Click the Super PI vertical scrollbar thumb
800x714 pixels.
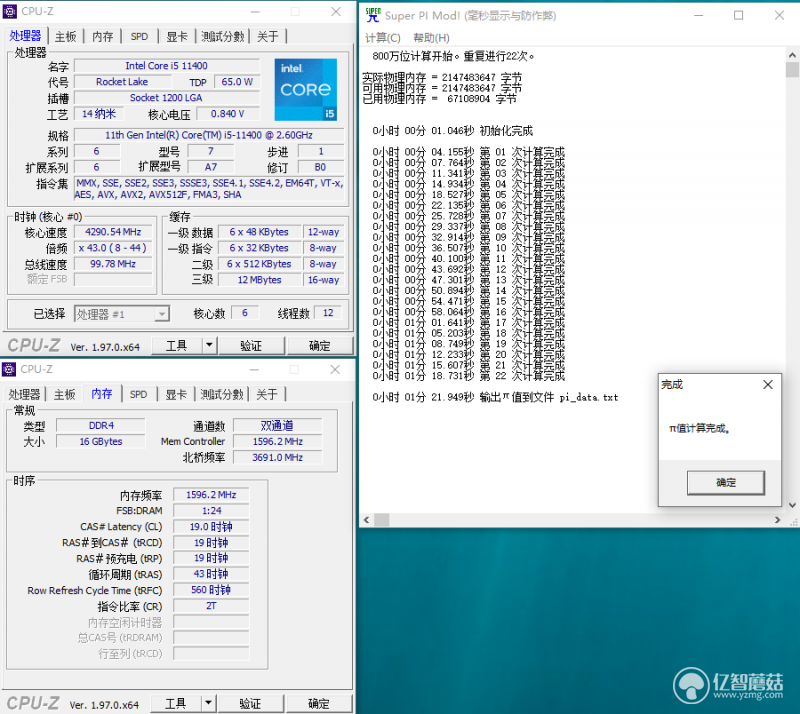(x=792, y=69)
